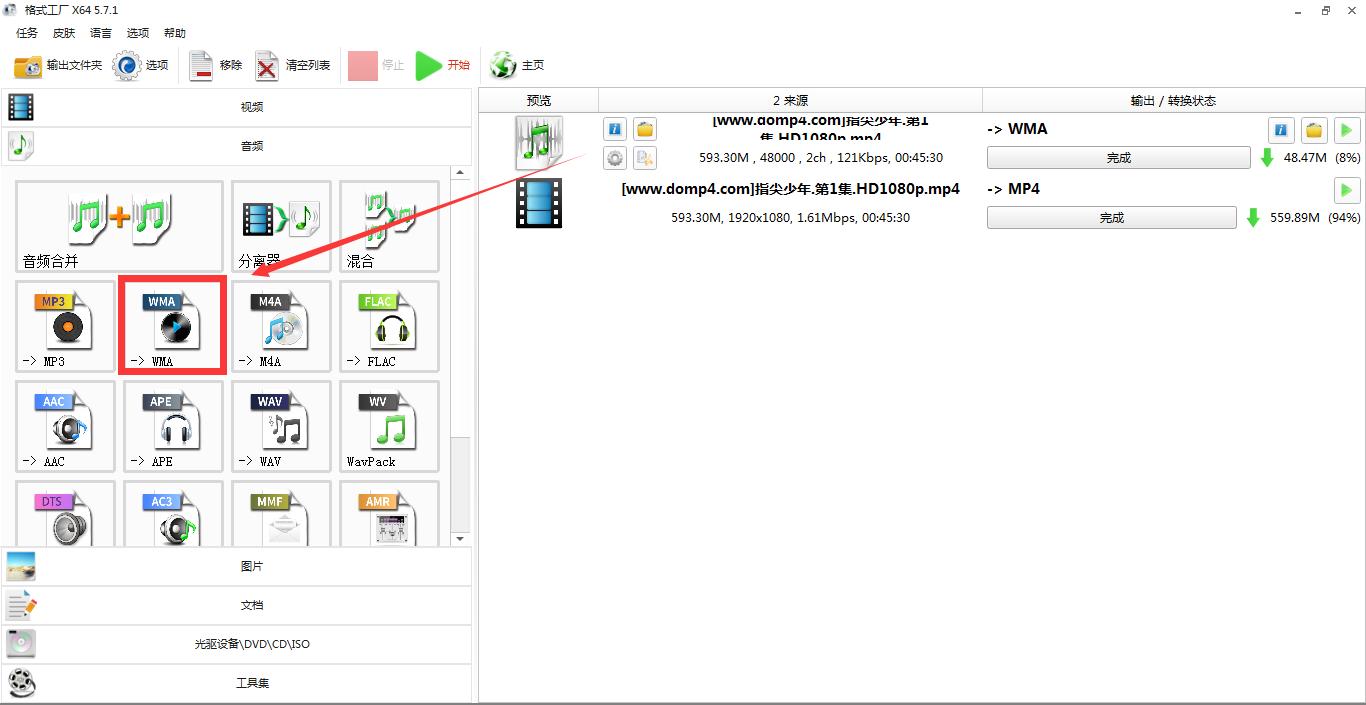Click the 预览 column header
The height and width of the screenshot is (705, 1366).
(539, 100)
